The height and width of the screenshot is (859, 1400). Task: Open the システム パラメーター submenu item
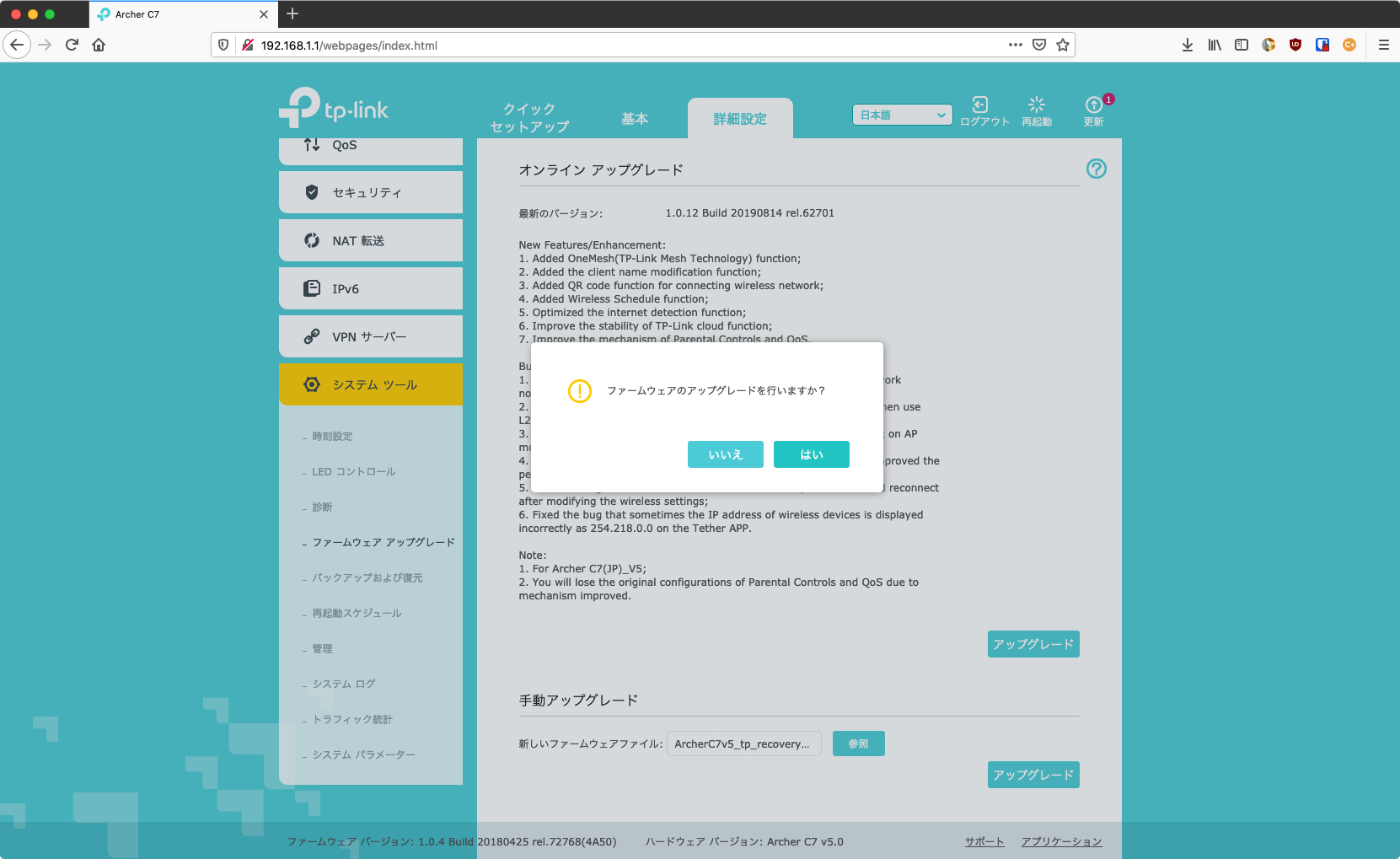click(363, 755)
